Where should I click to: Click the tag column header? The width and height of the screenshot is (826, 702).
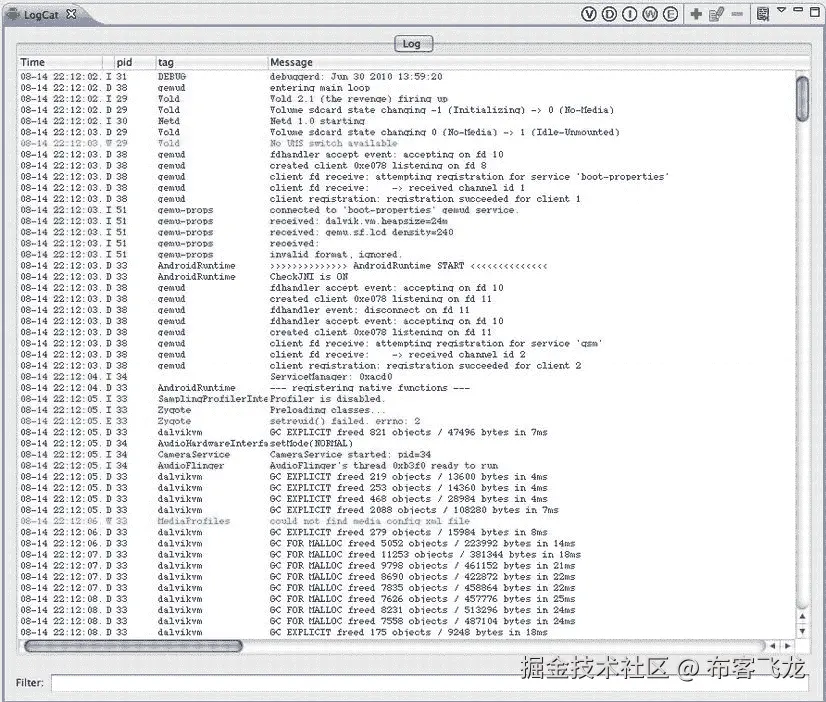point(212,62)
